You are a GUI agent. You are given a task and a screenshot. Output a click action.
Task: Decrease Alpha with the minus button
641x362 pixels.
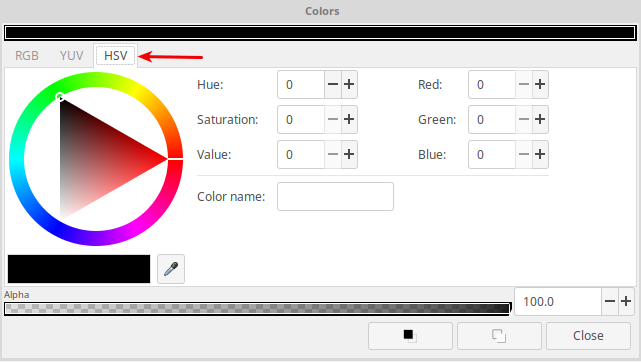pyautogui.click(x=610, y=302)
